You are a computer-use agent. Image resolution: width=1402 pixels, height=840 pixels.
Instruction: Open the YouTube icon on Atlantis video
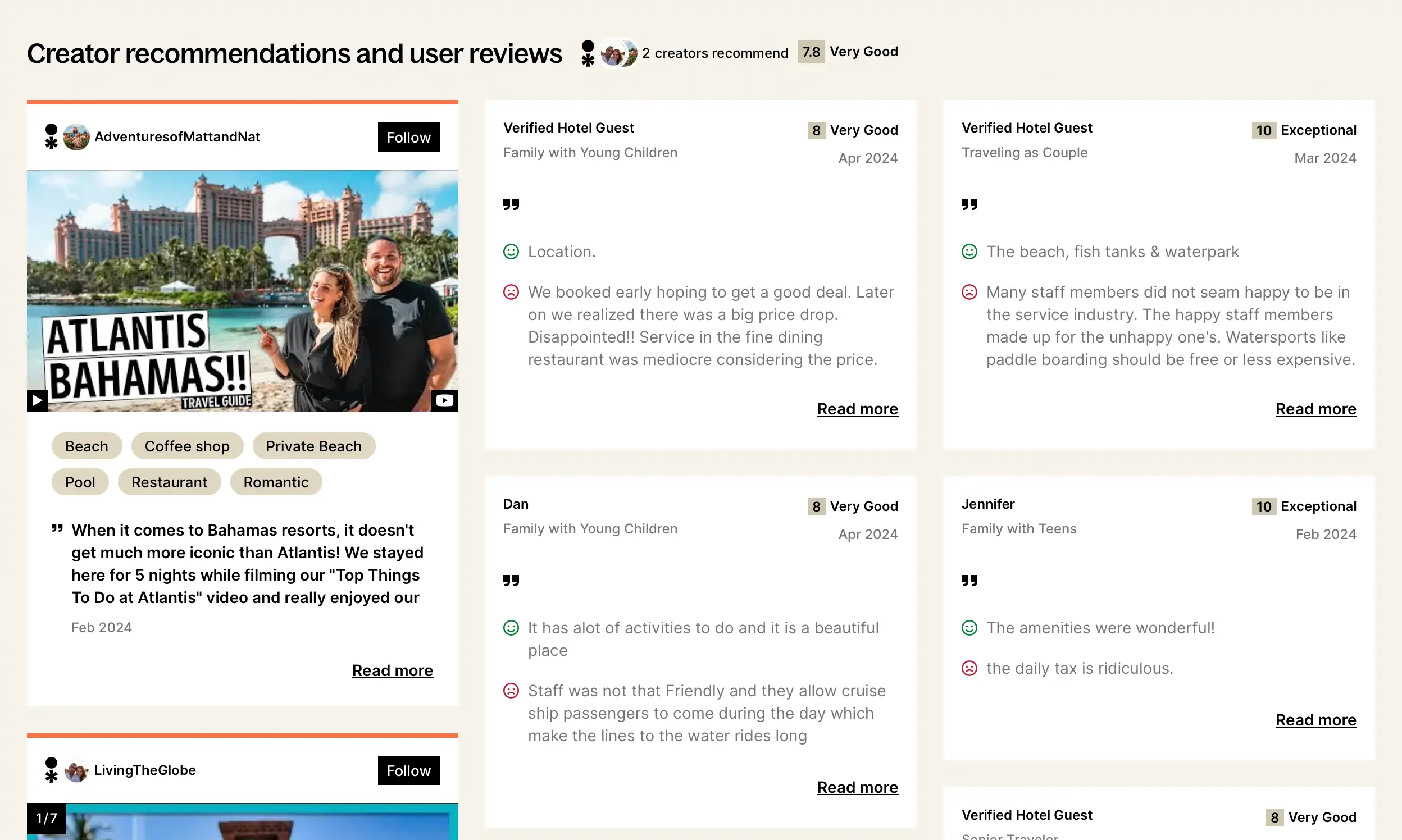444,401
